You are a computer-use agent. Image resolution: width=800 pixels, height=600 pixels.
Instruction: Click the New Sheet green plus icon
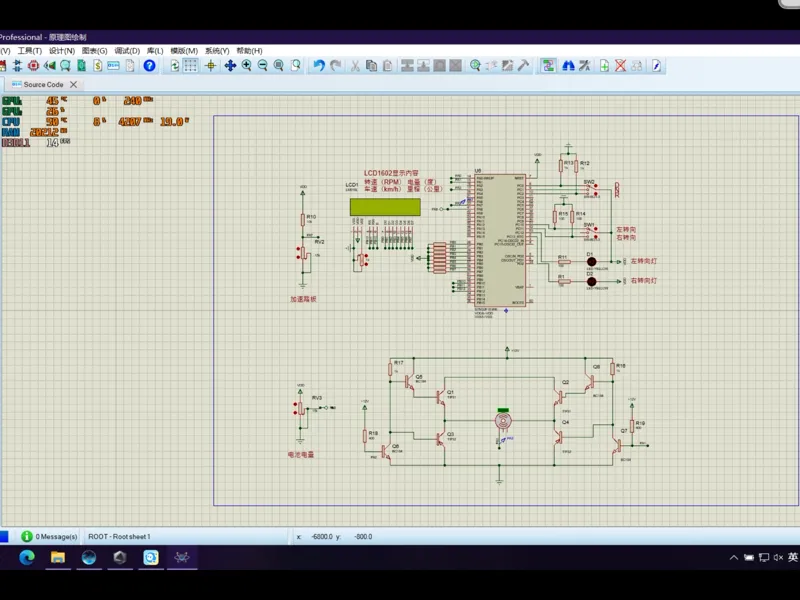[604, 65]
